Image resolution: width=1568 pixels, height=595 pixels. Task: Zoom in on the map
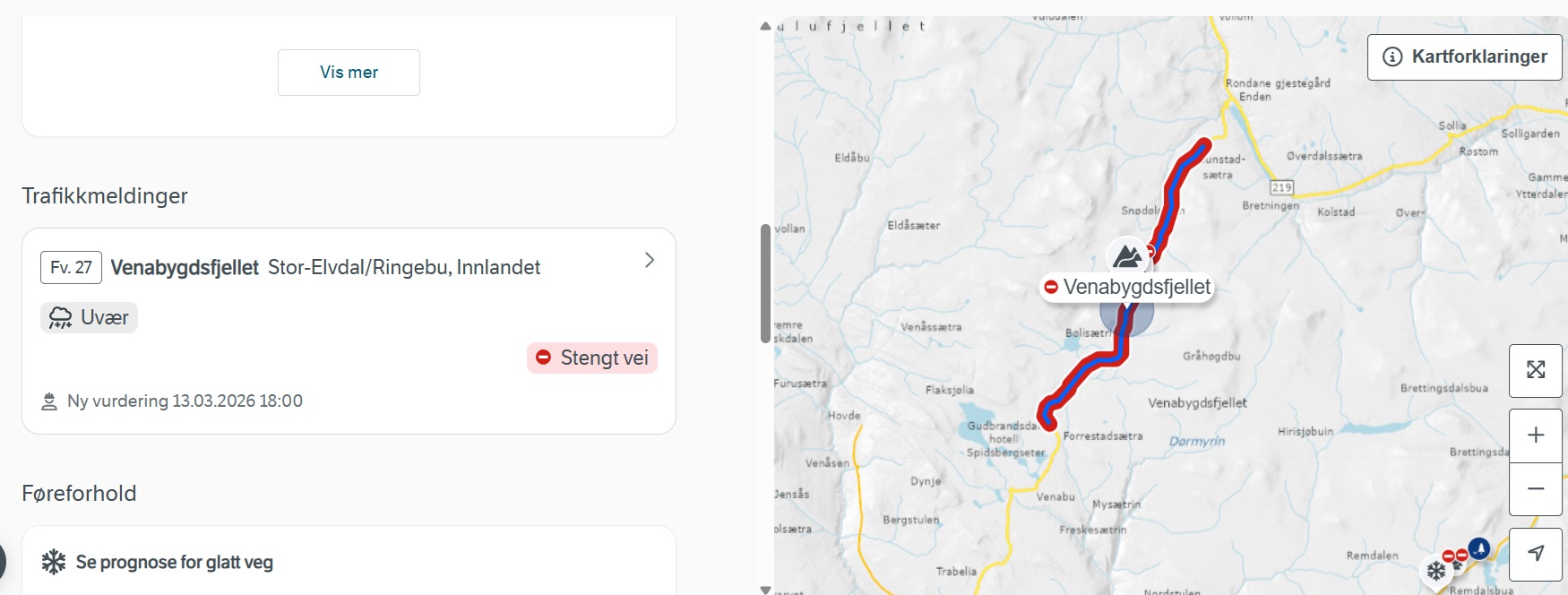(1536, 435)
